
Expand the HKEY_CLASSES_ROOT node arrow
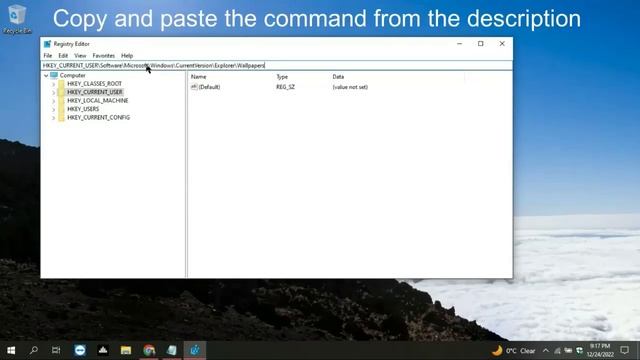click(53, 84)
